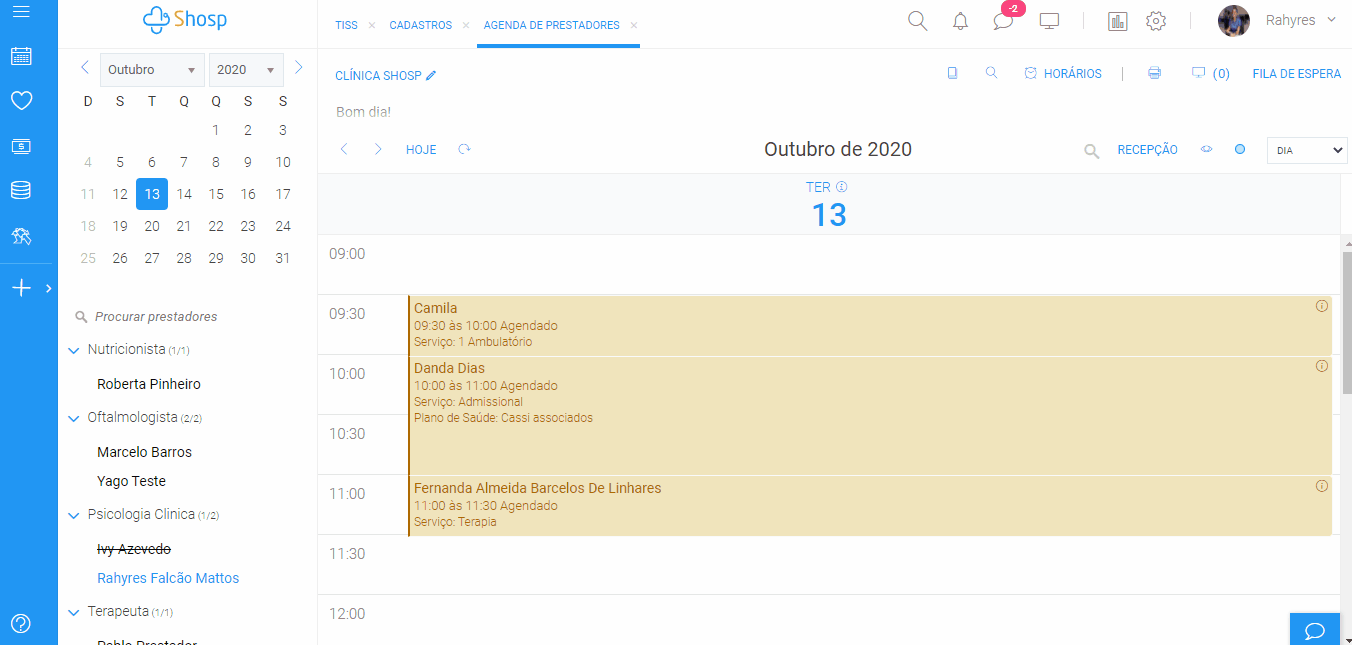
Task: Switch to the TISS tab
Action: 346,25
